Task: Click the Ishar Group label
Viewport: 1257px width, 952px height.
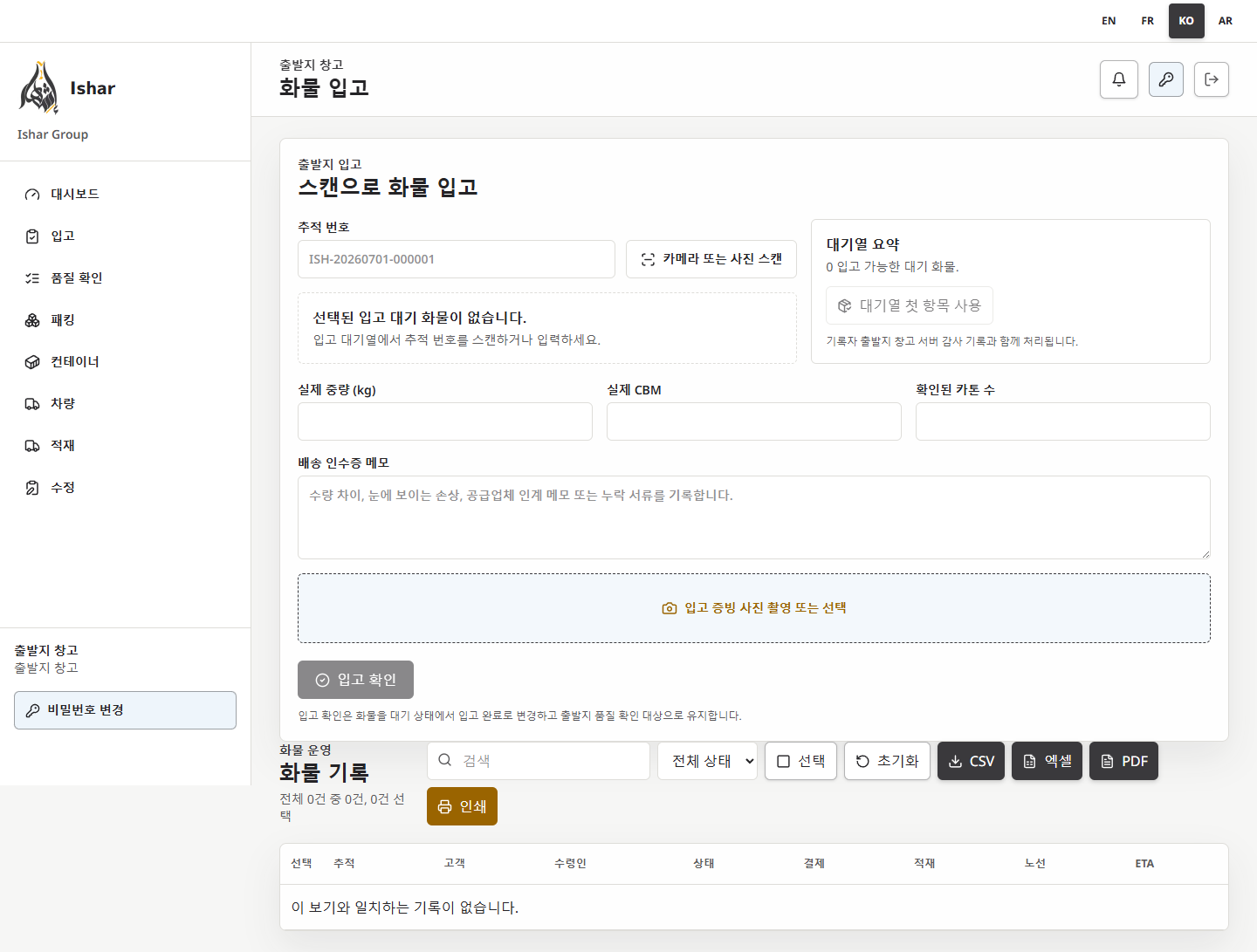Action: click(x=52, y=134)
